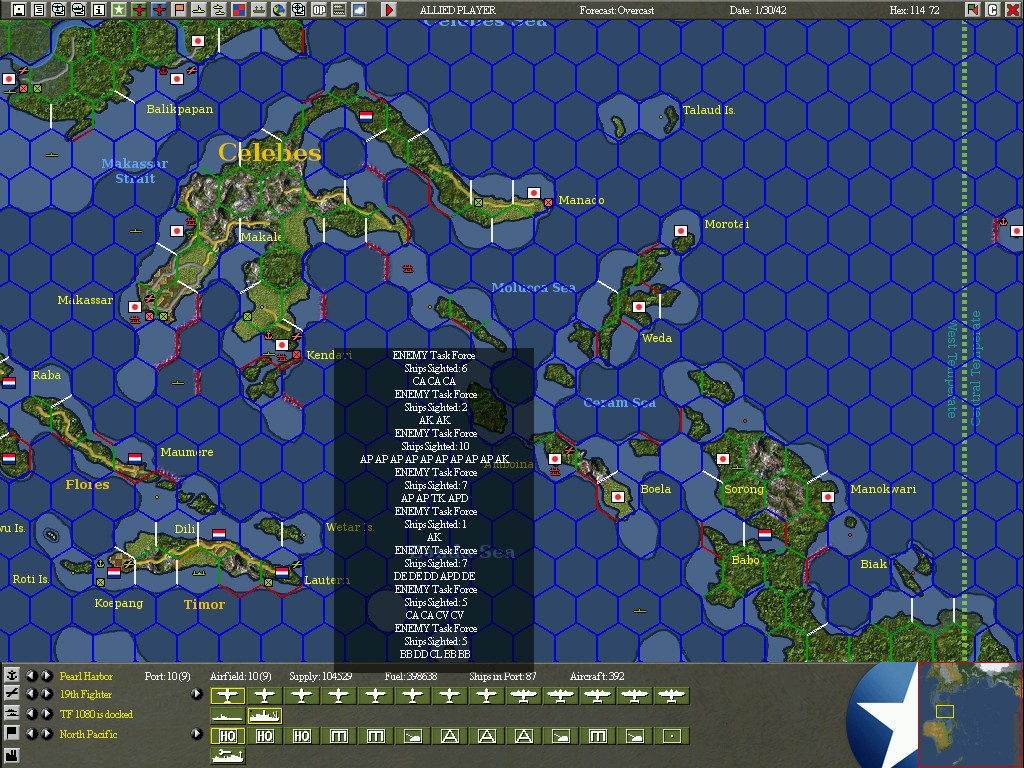Go to next air group after 19th Fighter
This screenshot has width=1024, height=768.
pos(46,694)
